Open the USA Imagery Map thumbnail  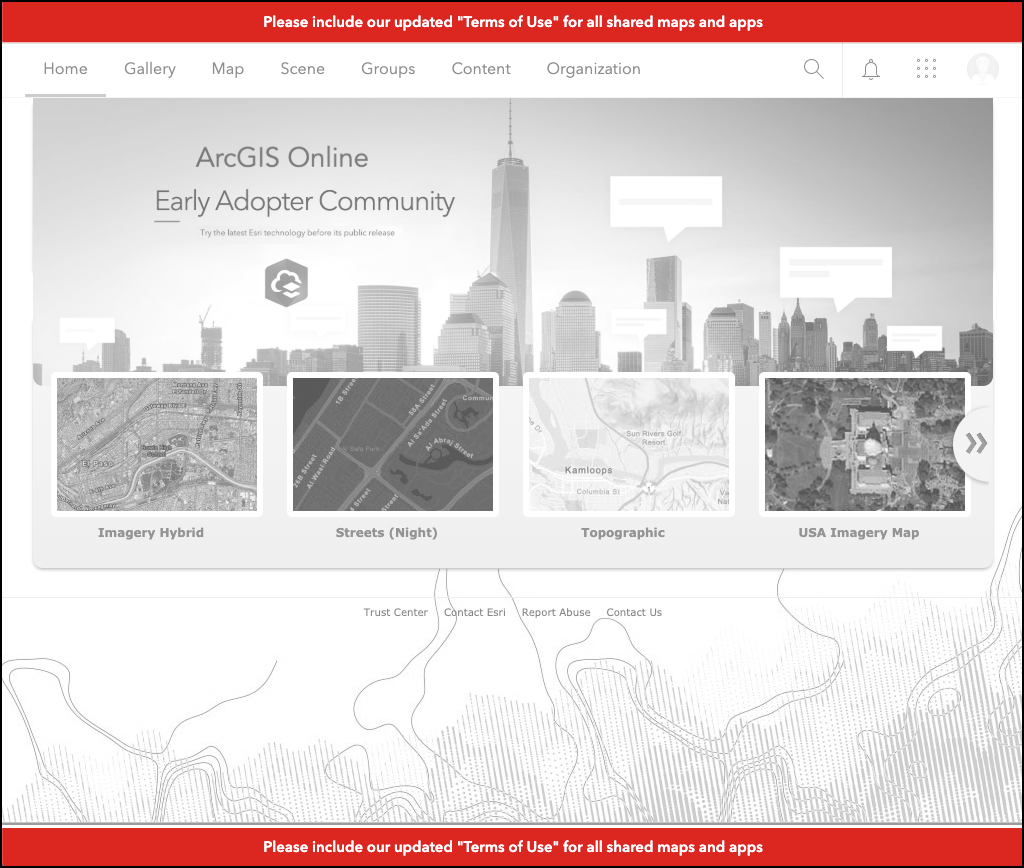coord(865,444)
